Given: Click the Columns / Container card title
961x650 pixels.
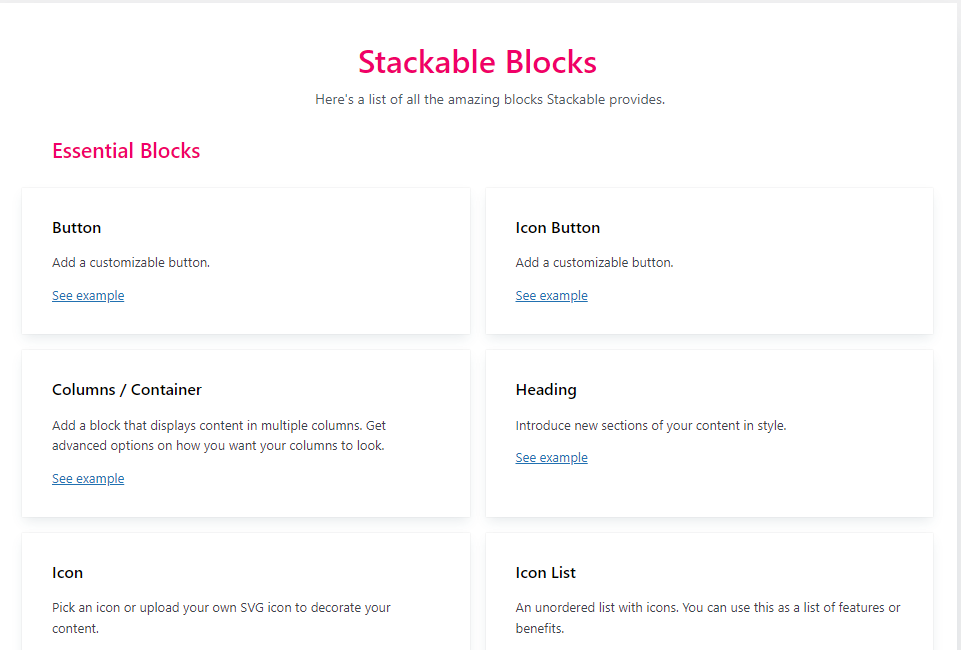Looking at the screenshot, I should coord(127,390).
